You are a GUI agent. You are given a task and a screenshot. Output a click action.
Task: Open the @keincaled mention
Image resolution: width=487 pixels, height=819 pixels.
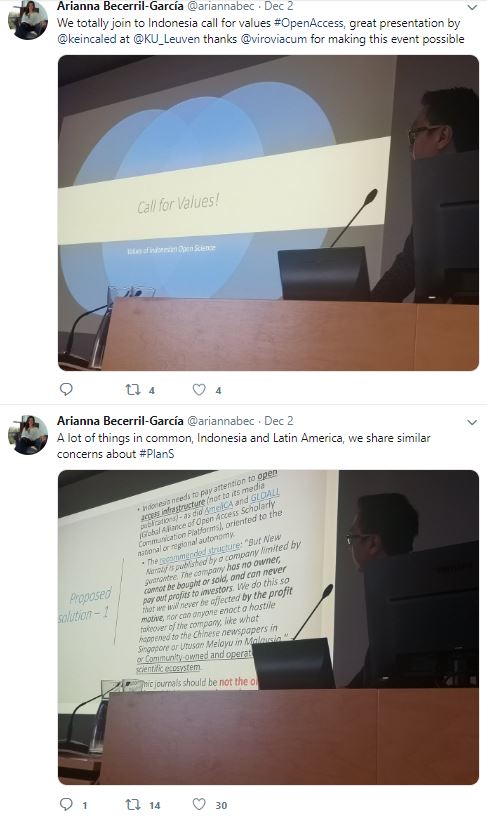[87, 39]
